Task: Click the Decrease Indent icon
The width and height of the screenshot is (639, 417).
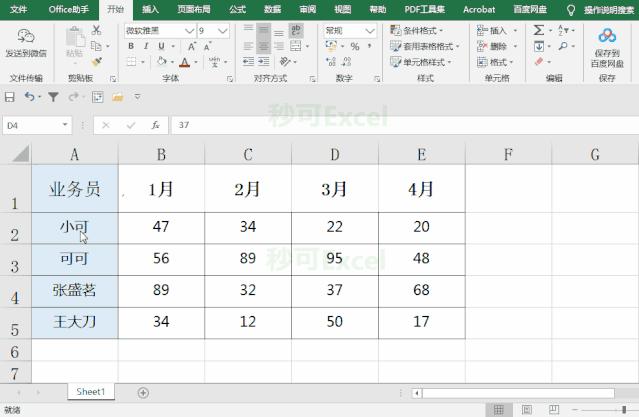Action: [x=248, y=62]
